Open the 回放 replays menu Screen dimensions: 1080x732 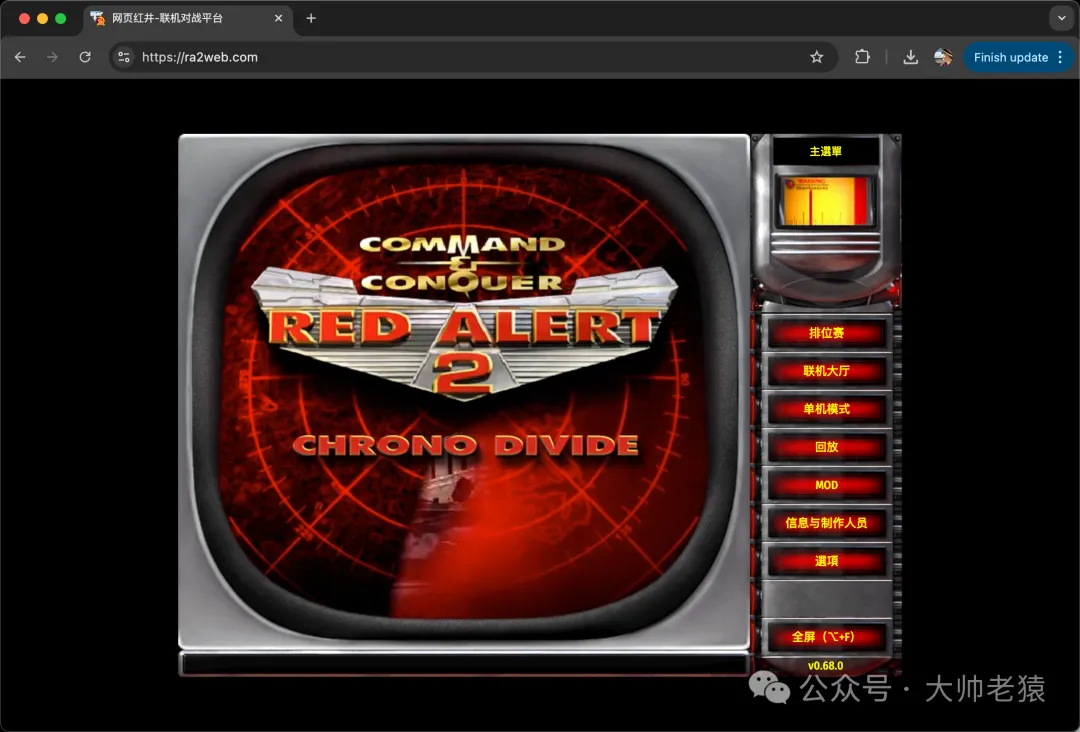(x=826, y=447)
